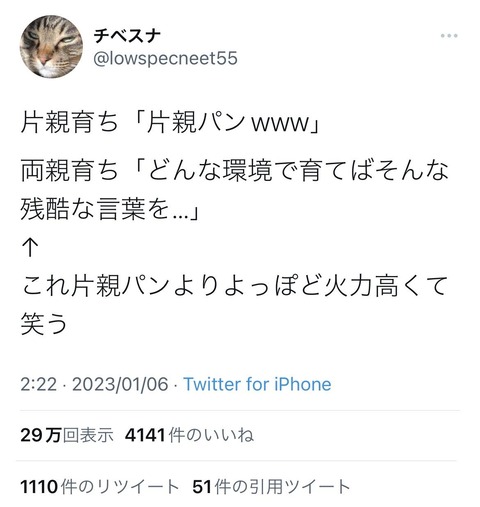Screen dimensions: 480x507
Task: Select the up arrow ↑ character
Action: [x=30, y=248]
